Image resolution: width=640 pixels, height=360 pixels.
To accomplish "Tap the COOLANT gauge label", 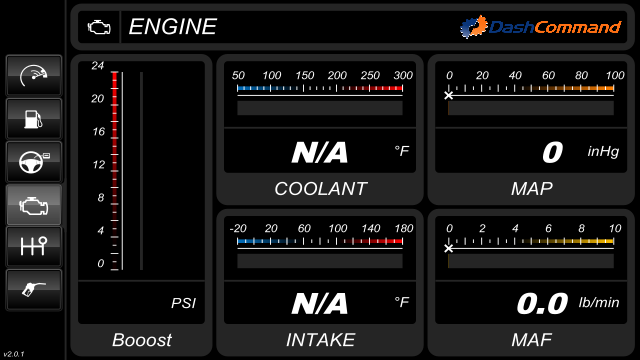I will pyautogui.click(x=320, y=189).
